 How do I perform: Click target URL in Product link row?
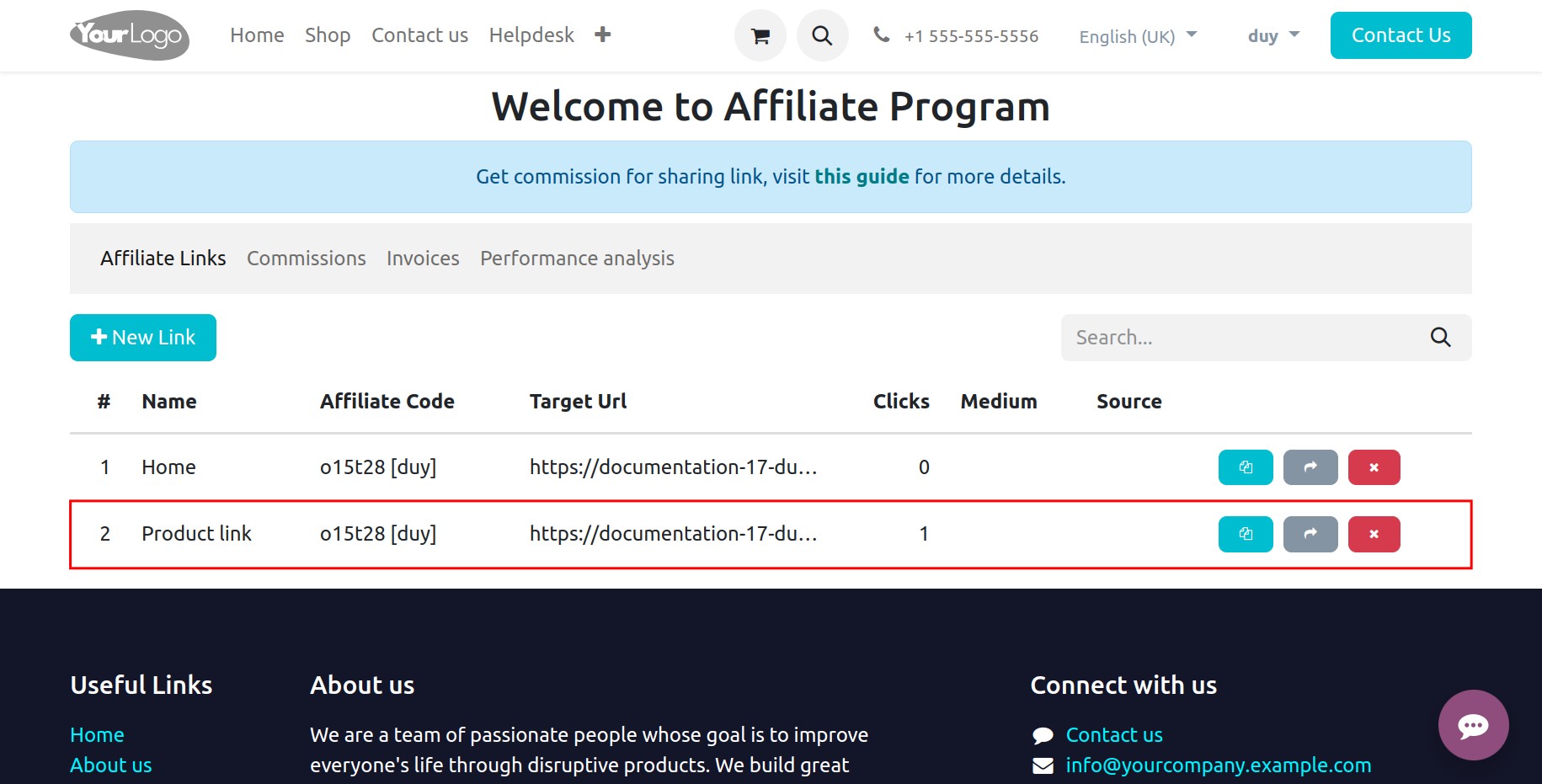click(x=674, y=534)
